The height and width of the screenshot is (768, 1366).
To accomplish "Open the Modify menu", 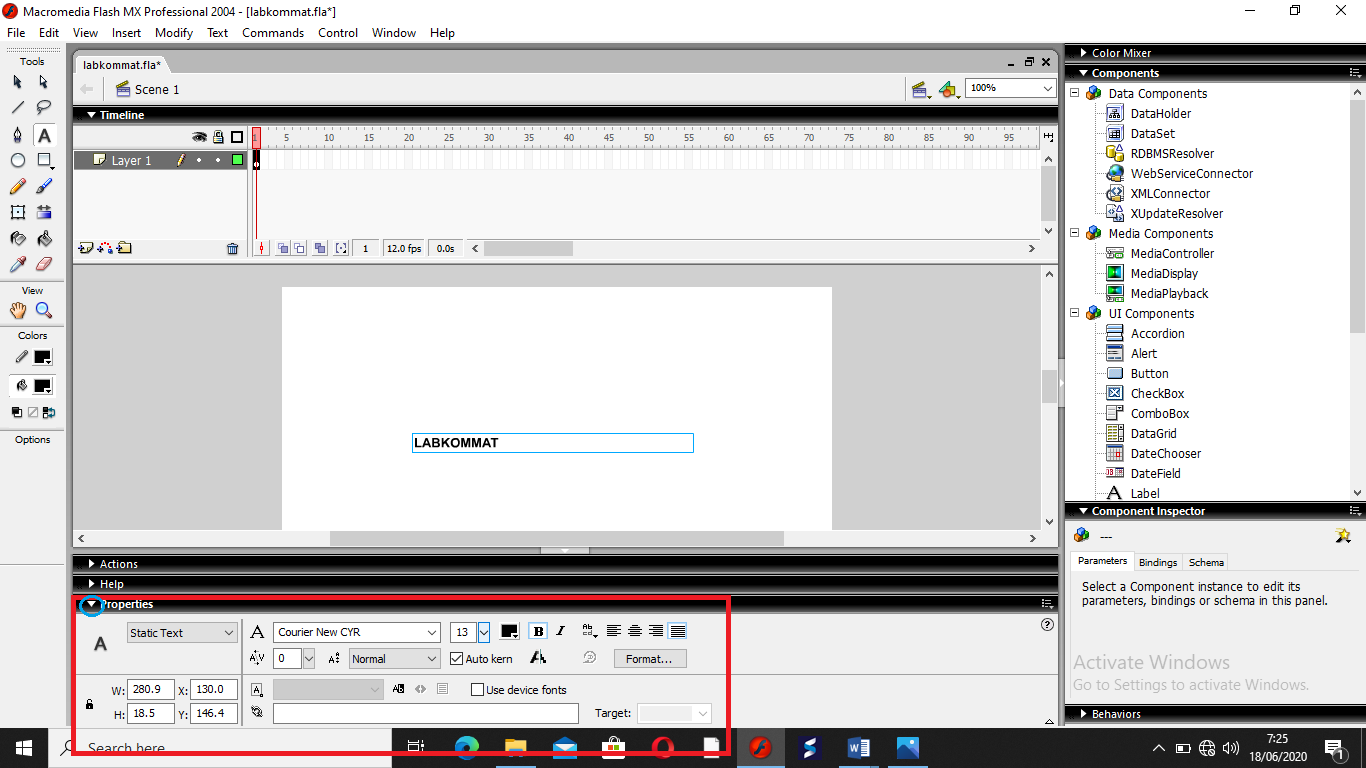I will 174,33.
